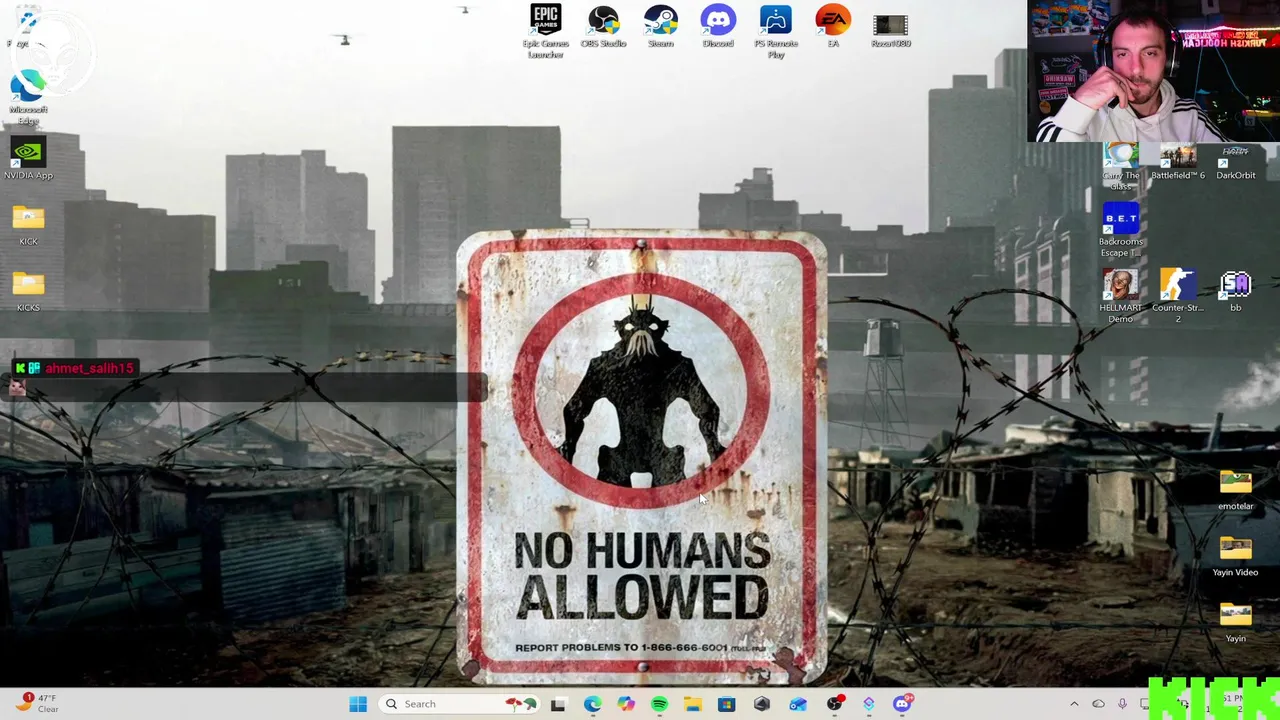
Task: Launch the PS Remote Play shortcut
Action: 776,31
